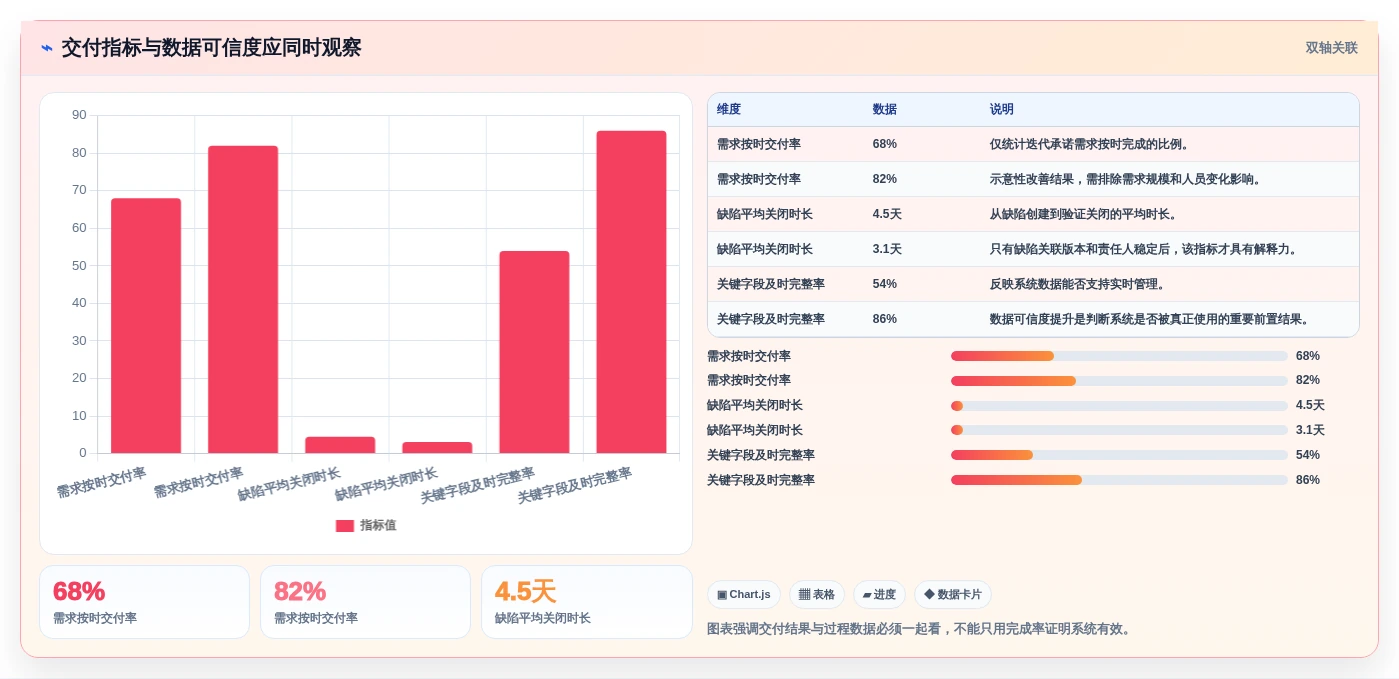Screen dimensions: 1399x679
Task: Select the 86% progress bar
Action: [x=1119, y=481]
